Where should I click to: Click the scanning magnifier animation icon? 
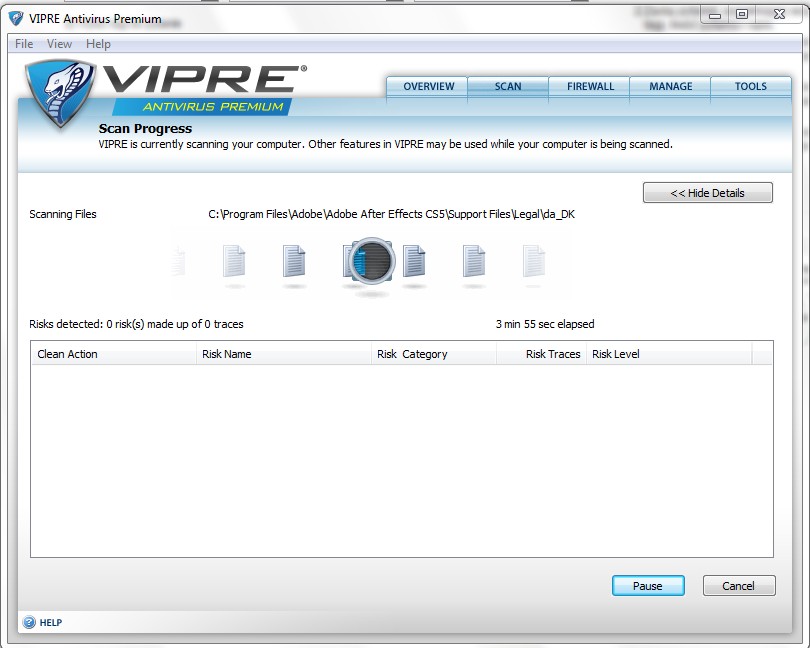[x=371, y=261]
